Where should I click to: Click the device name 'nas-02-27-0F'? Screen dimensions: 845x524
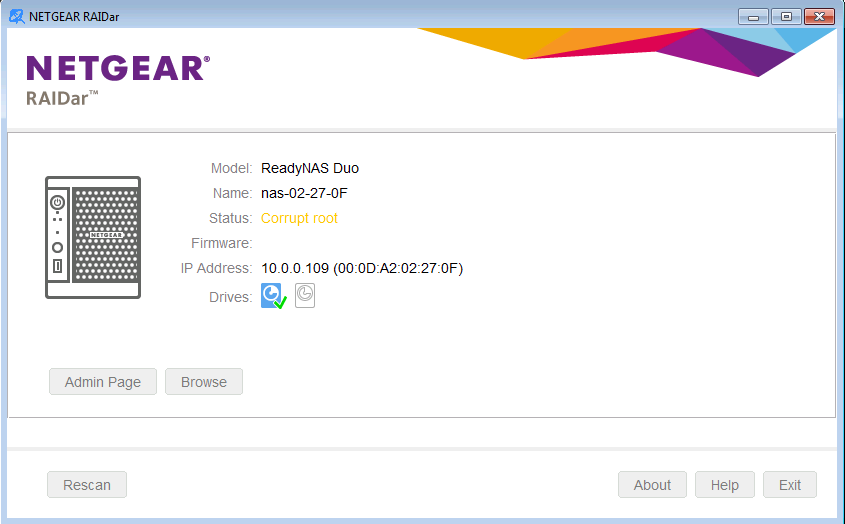pyautogui.click(x=304, y=193)
